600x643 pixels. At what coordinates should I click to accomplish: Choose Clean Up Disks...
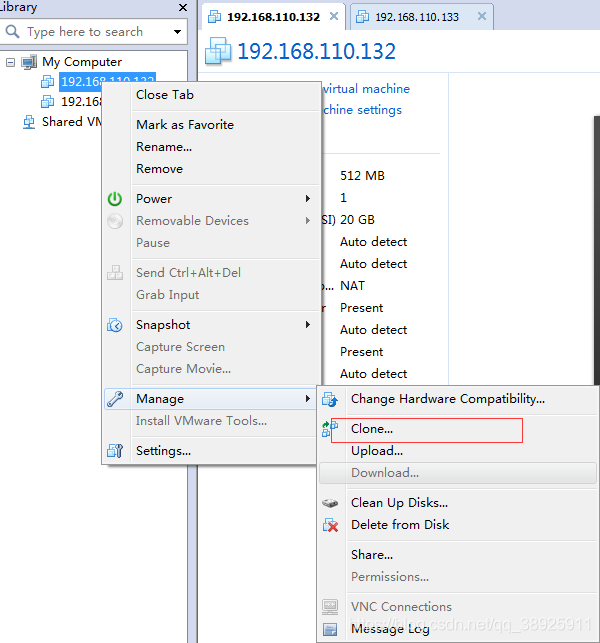[399, 503]
